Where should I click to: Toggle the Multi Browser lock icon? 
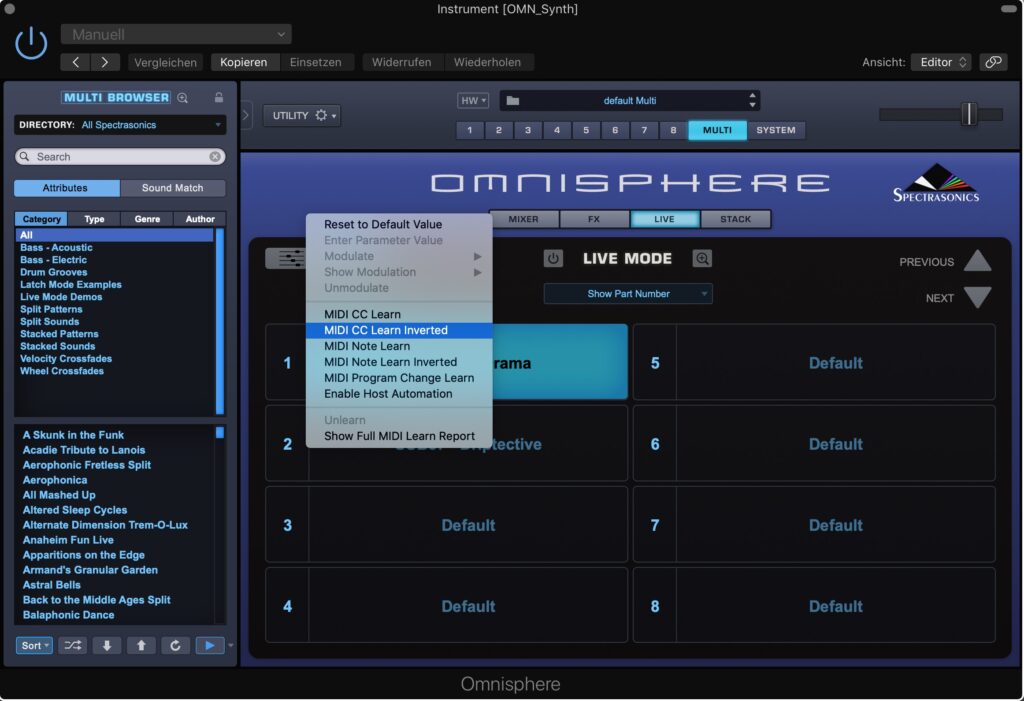coord(219,97)
